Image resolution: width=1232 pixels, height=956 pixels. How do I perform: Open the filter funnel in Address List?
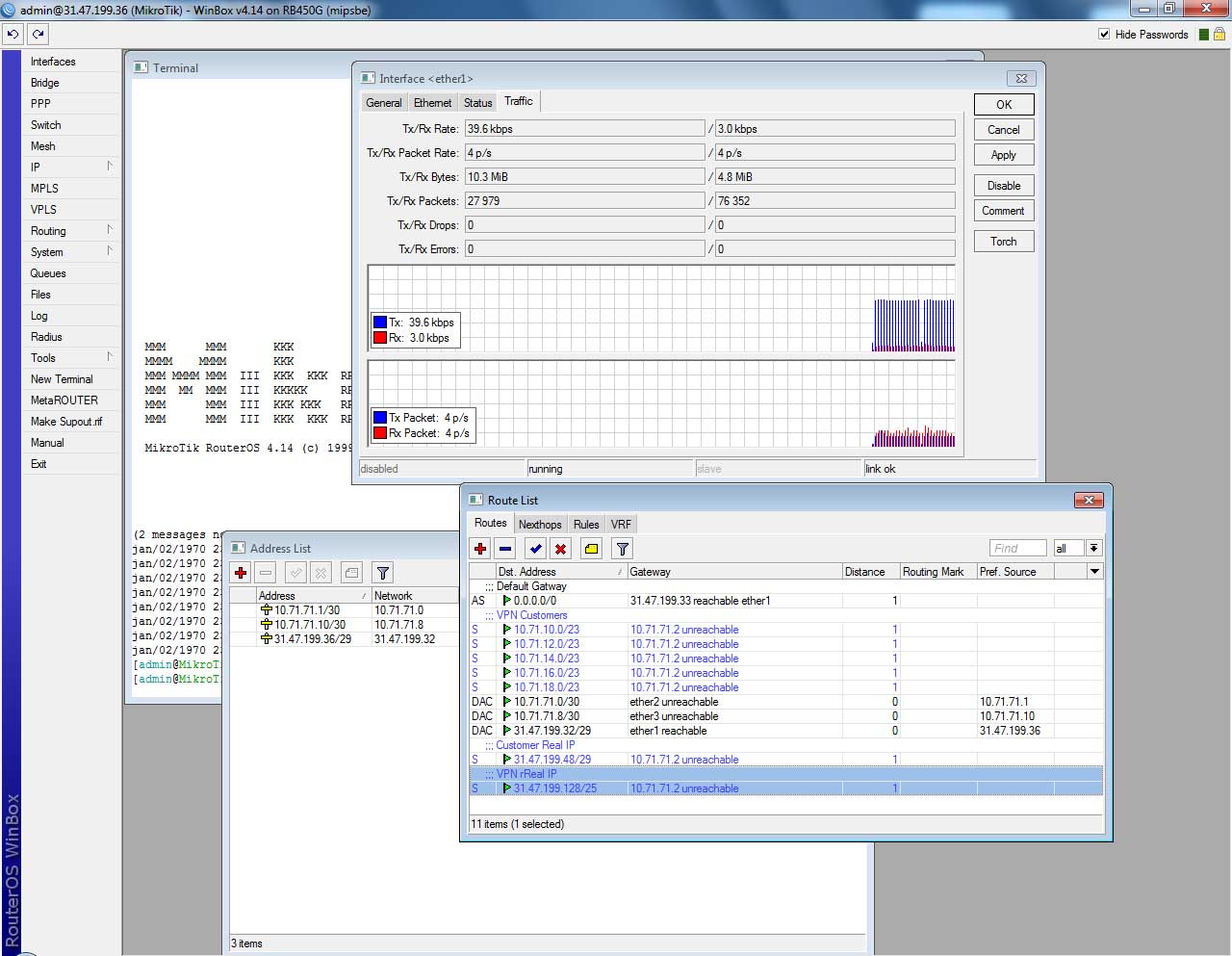[x=383, y=573]
